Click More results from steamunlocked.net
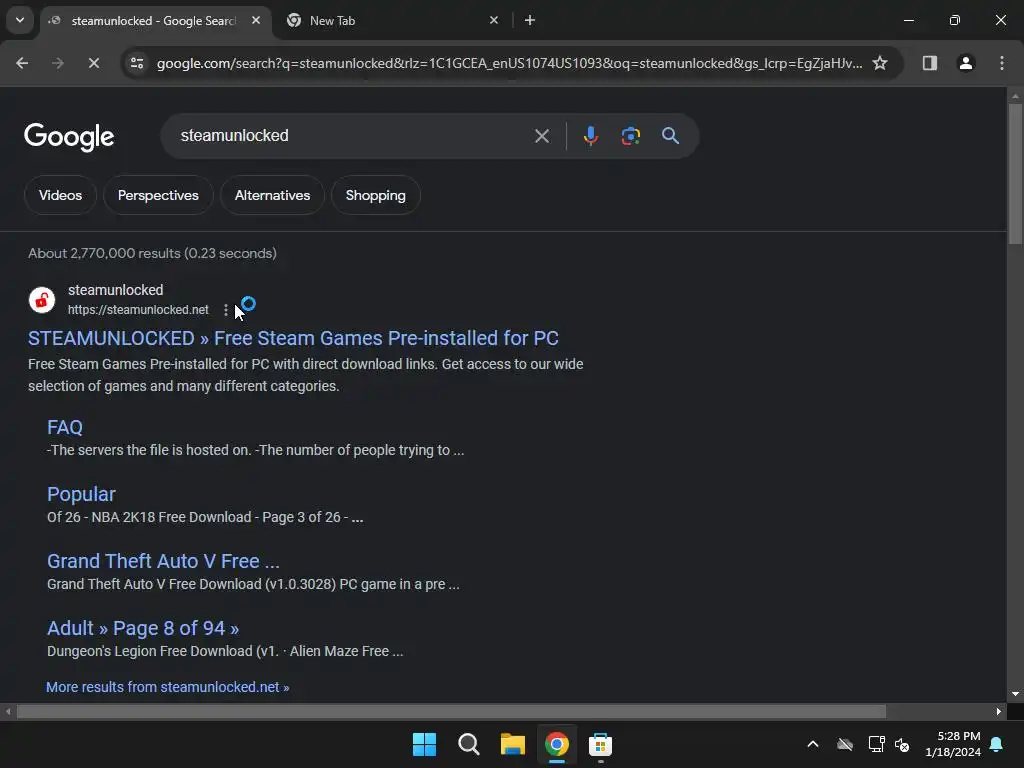This screenshot has width=1024, height=768. pyautogui.click(x=168, y=687)
